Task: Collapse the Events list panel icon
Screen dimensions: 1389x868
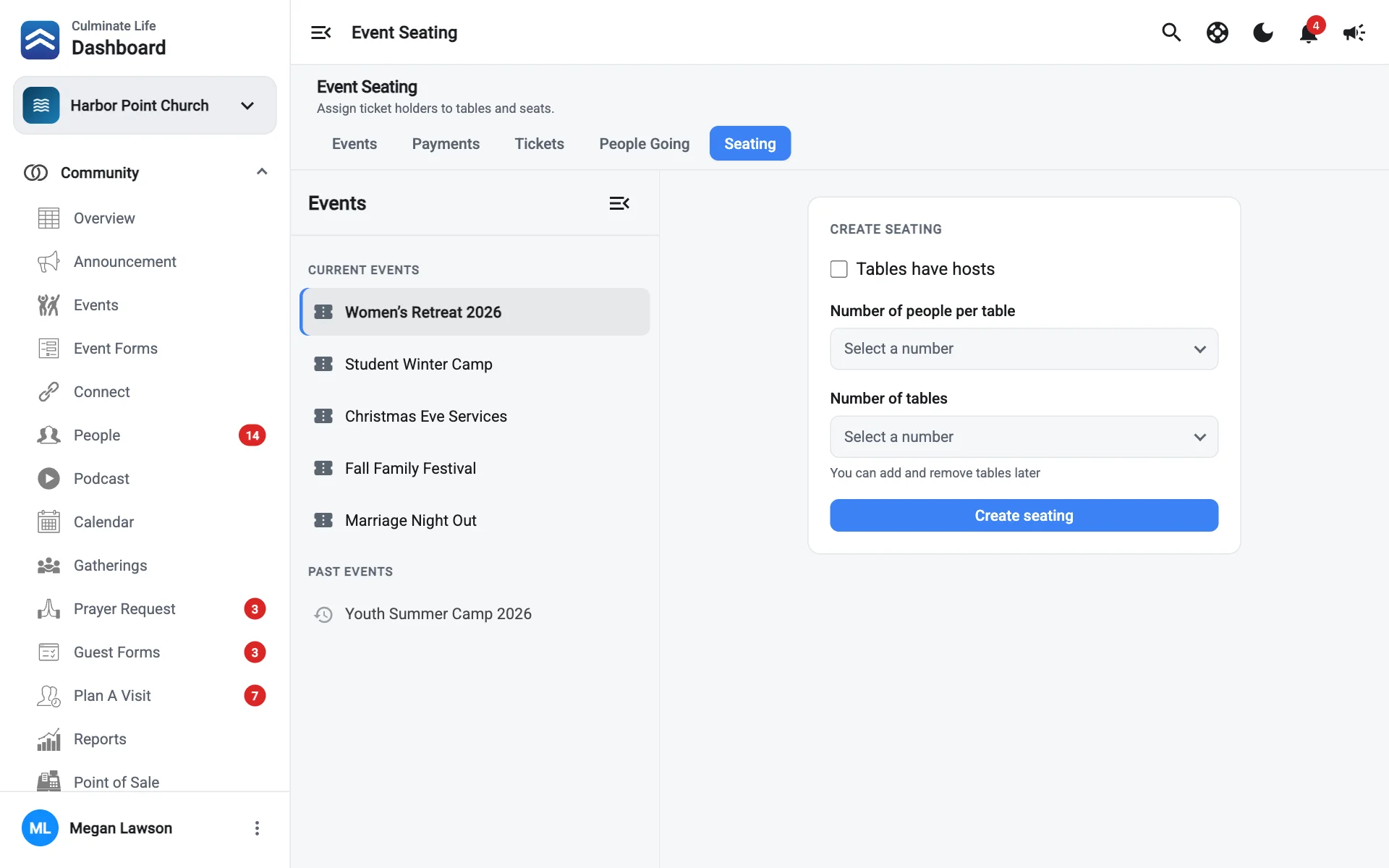Action: tap(619, 203)
